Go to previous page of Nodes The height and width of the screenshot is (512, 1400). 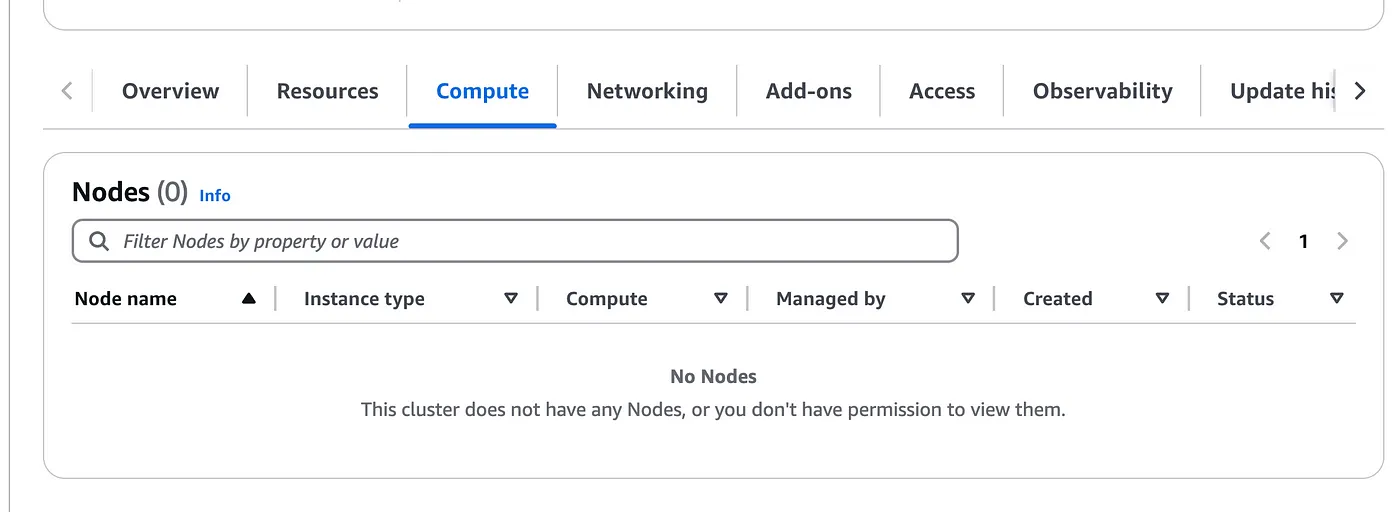[x=1265, y=241]
